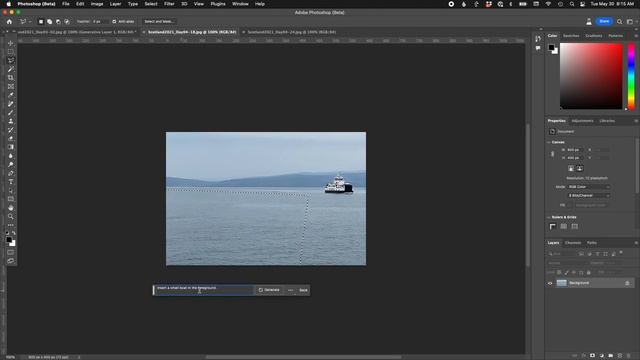Open the three-dots options in generative bar
This screenshot has width=640, height=360.
[x=290, y=290]
